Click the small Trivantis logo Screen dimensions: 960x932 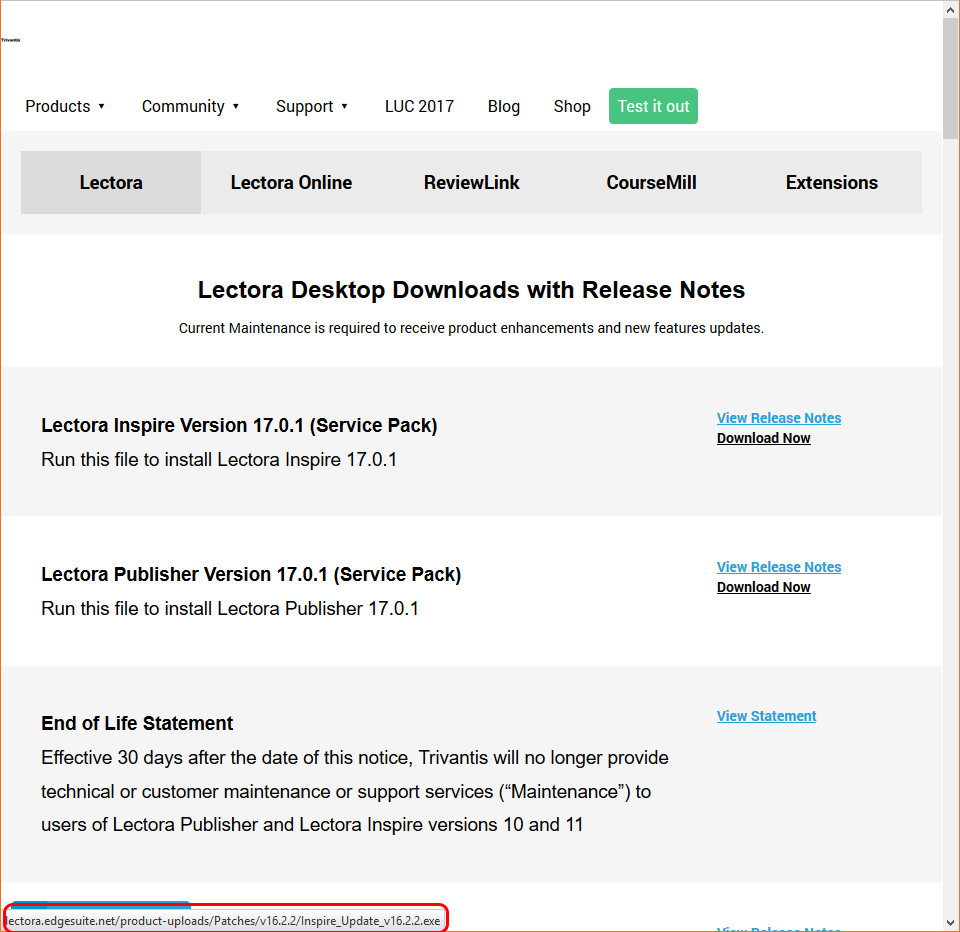pos(10,40)
